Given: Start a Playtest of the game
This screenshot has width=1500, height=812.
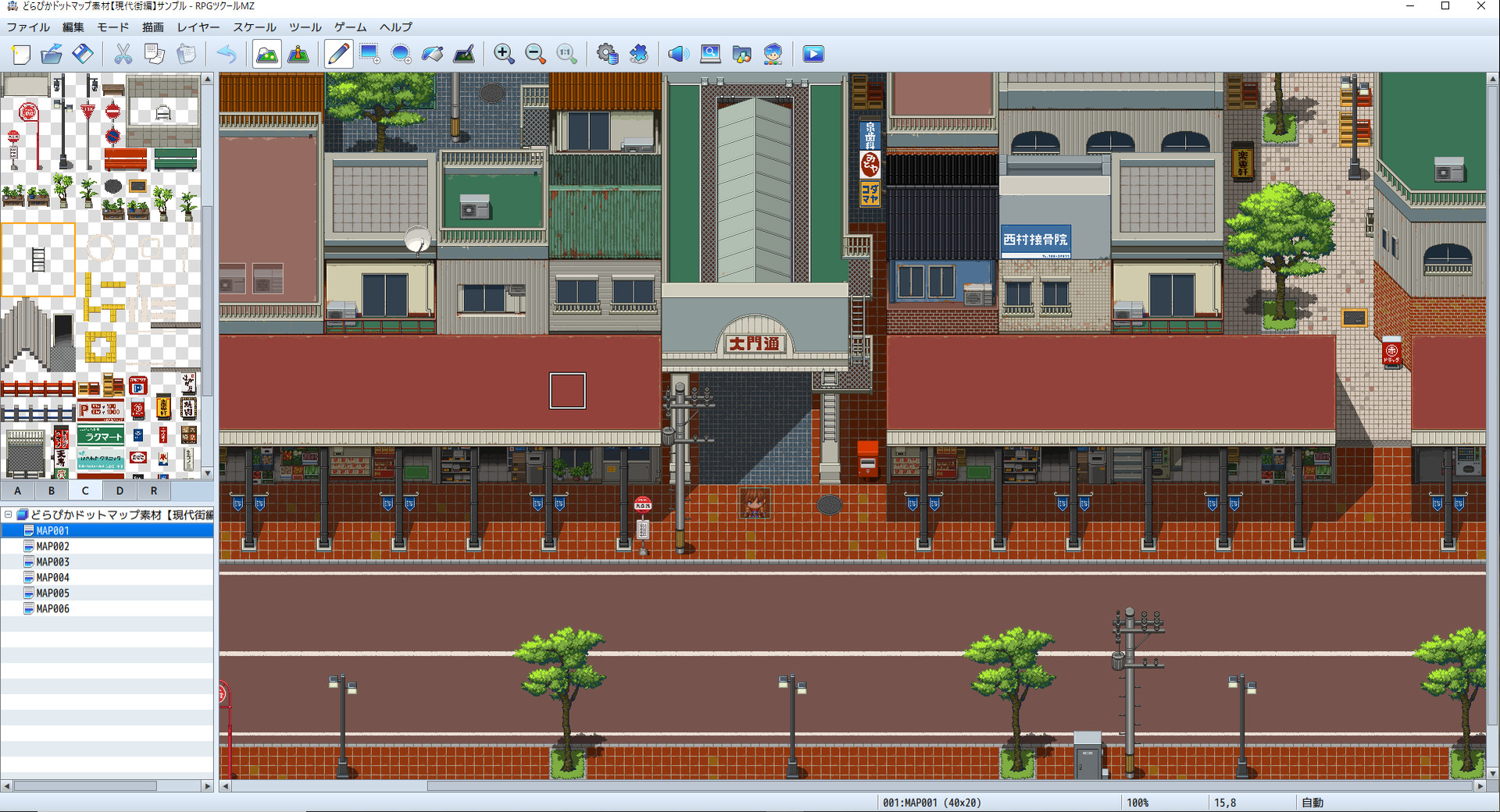Looking at the screenshot, I should [812, 54].
